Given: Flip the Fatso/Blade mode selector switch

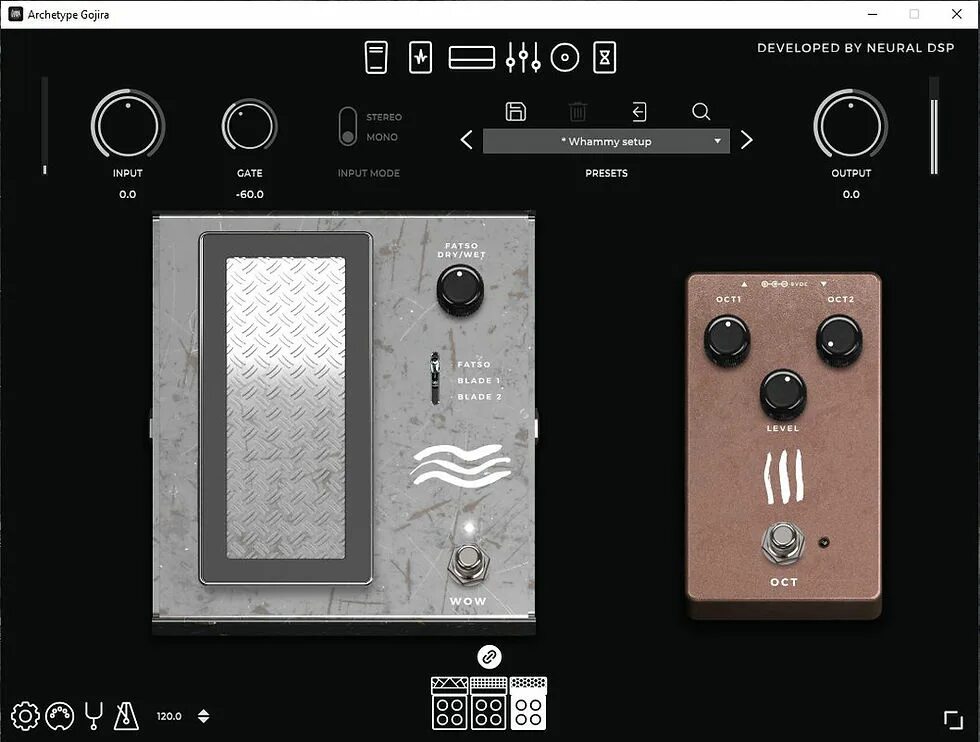Looking at the screenshot, I should [x=434, y=378].
